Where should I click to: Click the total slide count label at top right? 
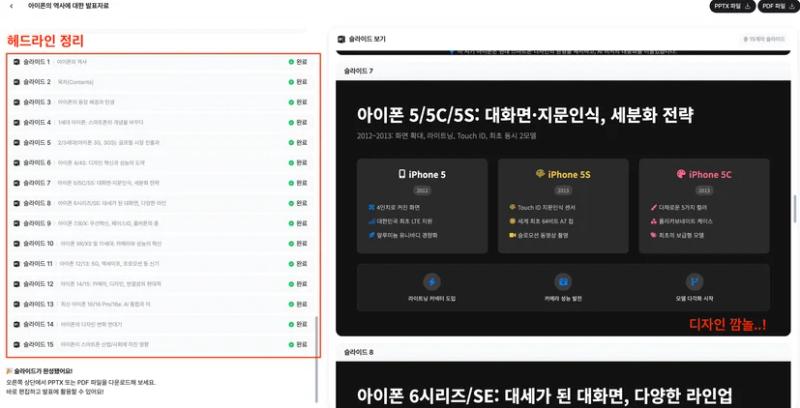point(764,39)
